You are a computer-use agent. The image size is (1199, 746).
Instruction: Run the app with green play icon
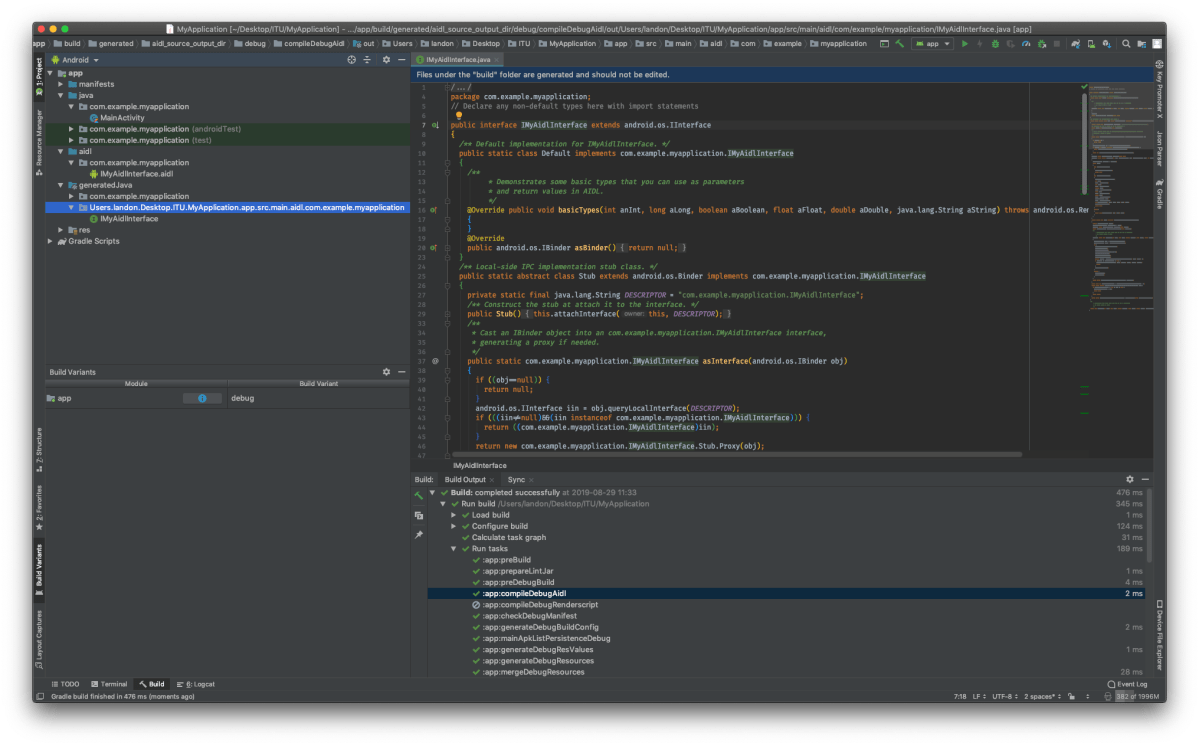click(964, 44)
